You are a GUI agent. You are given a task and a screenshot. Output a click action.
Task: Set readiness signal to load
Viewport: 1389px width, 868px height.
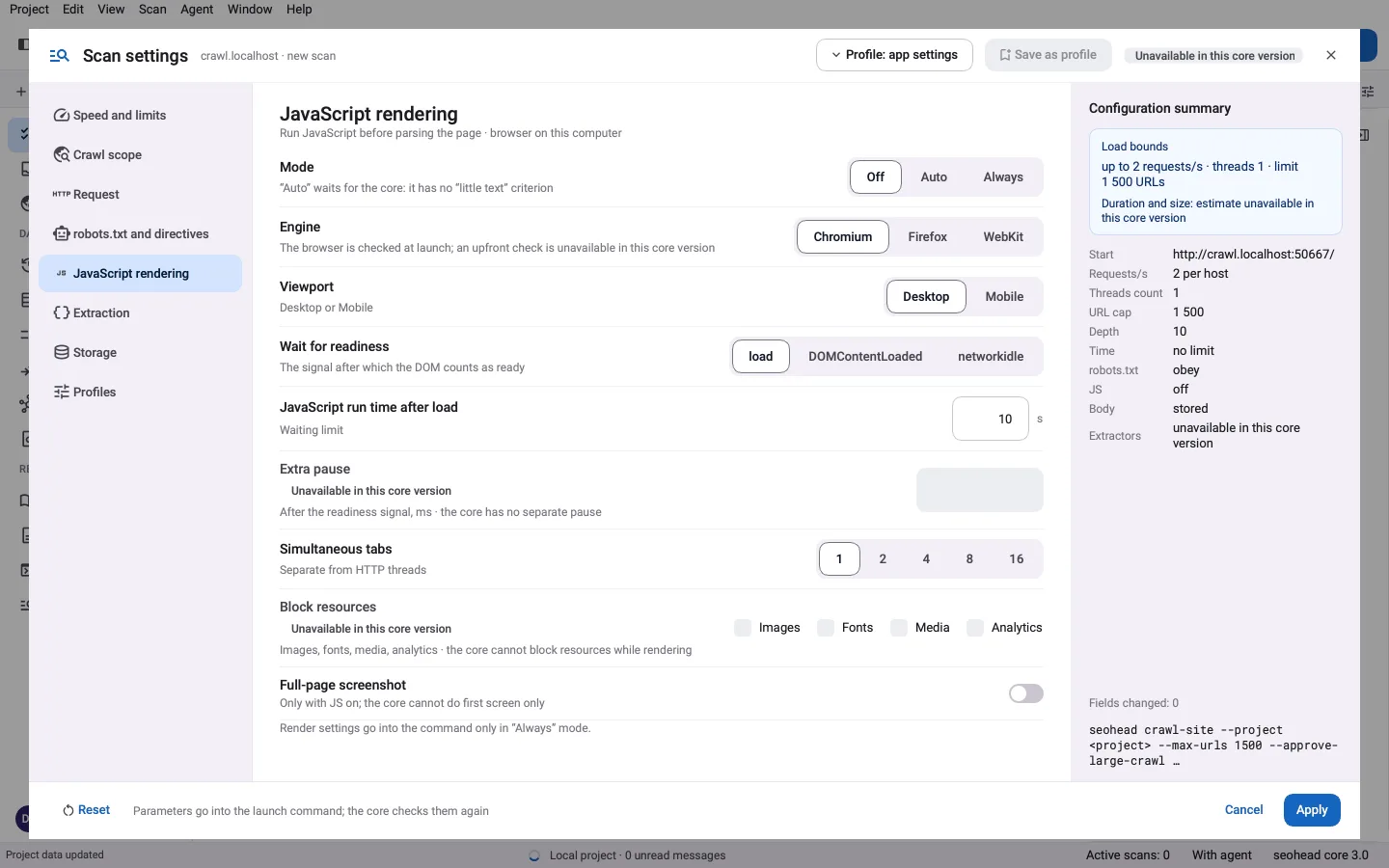761,357
